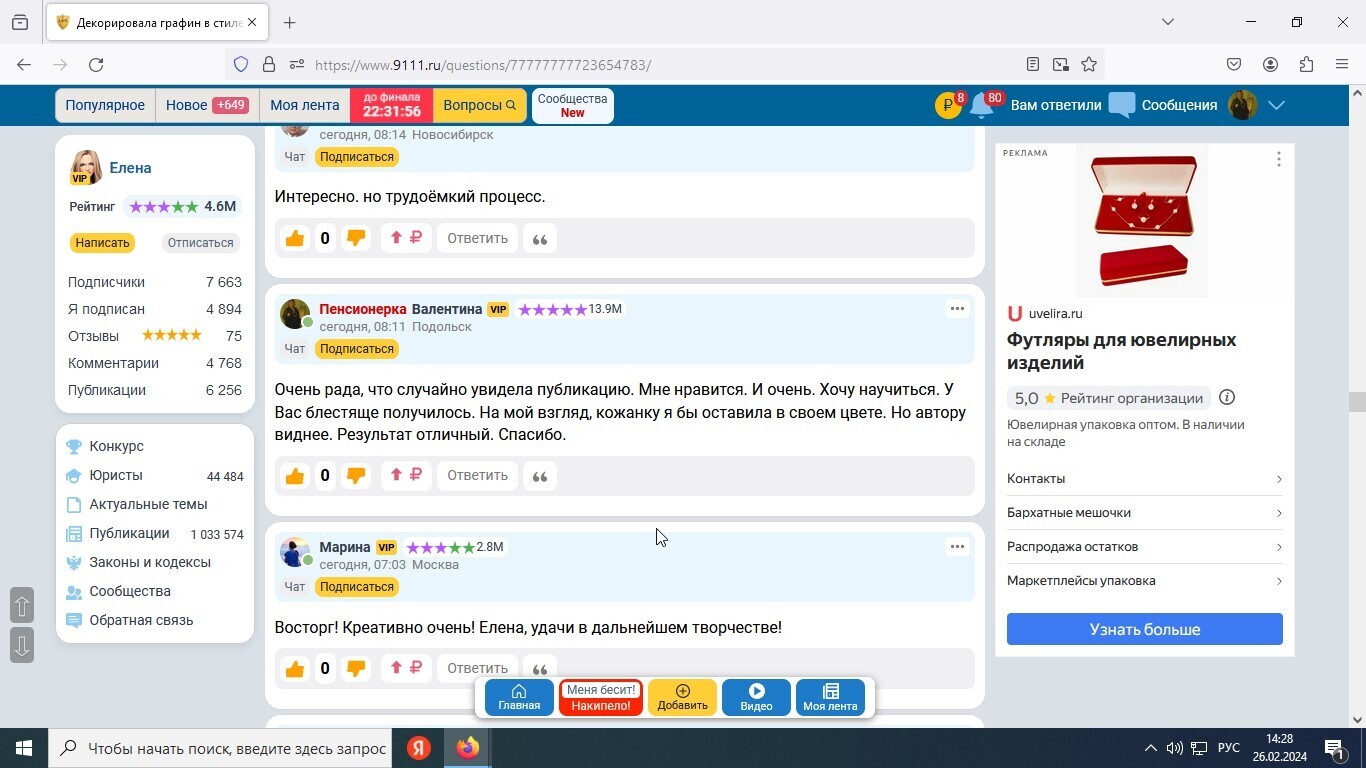Click the ruble coin balance icon
Screen dimensions: 1366x768
tap(947, 105)
